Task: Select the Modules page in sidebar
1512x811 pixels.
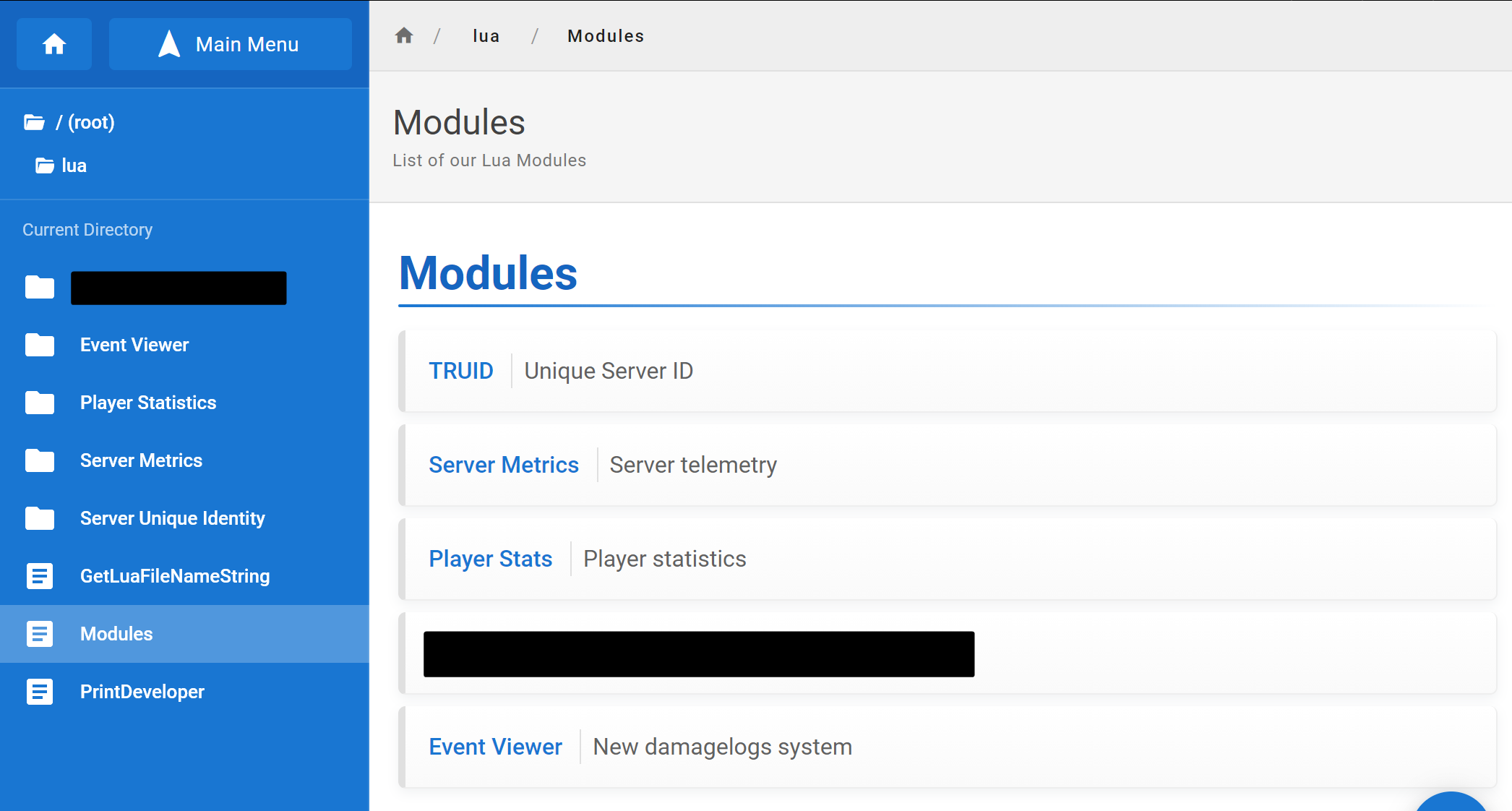Action: click(116, 634)
